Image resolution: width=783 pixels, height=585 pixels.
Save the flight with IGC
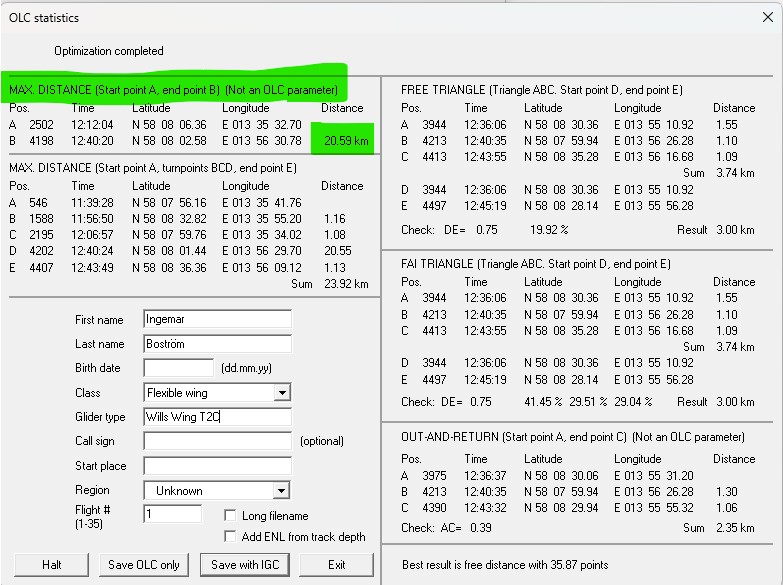coord(245,565)
